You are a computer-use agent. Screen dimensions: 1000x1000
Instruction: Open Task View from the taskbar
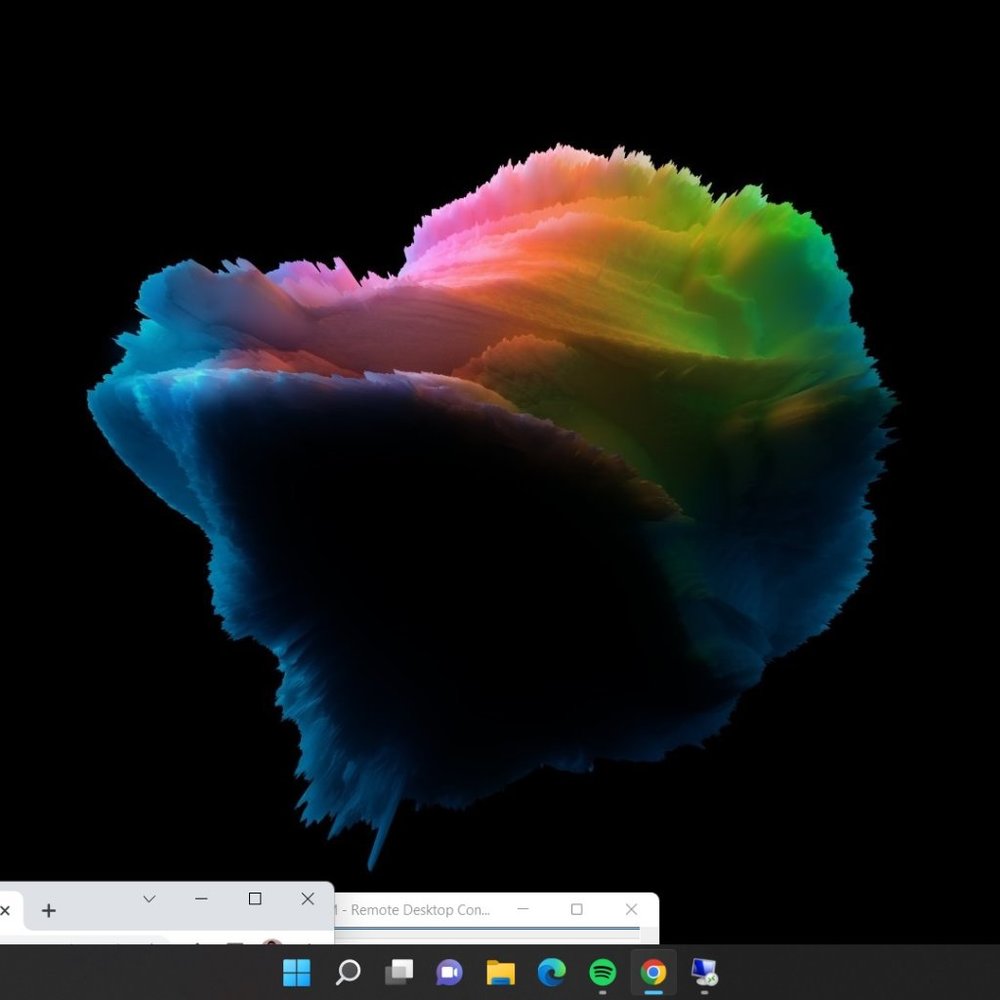click(399, 972)
